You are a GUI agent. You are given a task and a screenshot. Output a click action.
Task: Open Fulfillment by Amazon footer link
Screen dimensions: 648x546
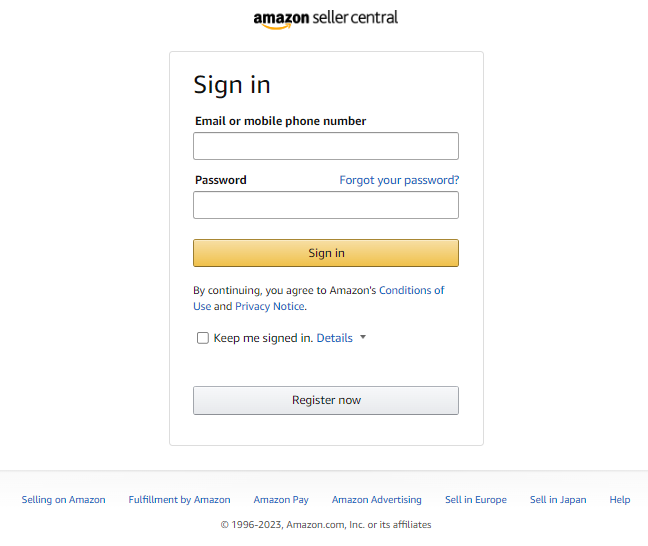[179, 500]
